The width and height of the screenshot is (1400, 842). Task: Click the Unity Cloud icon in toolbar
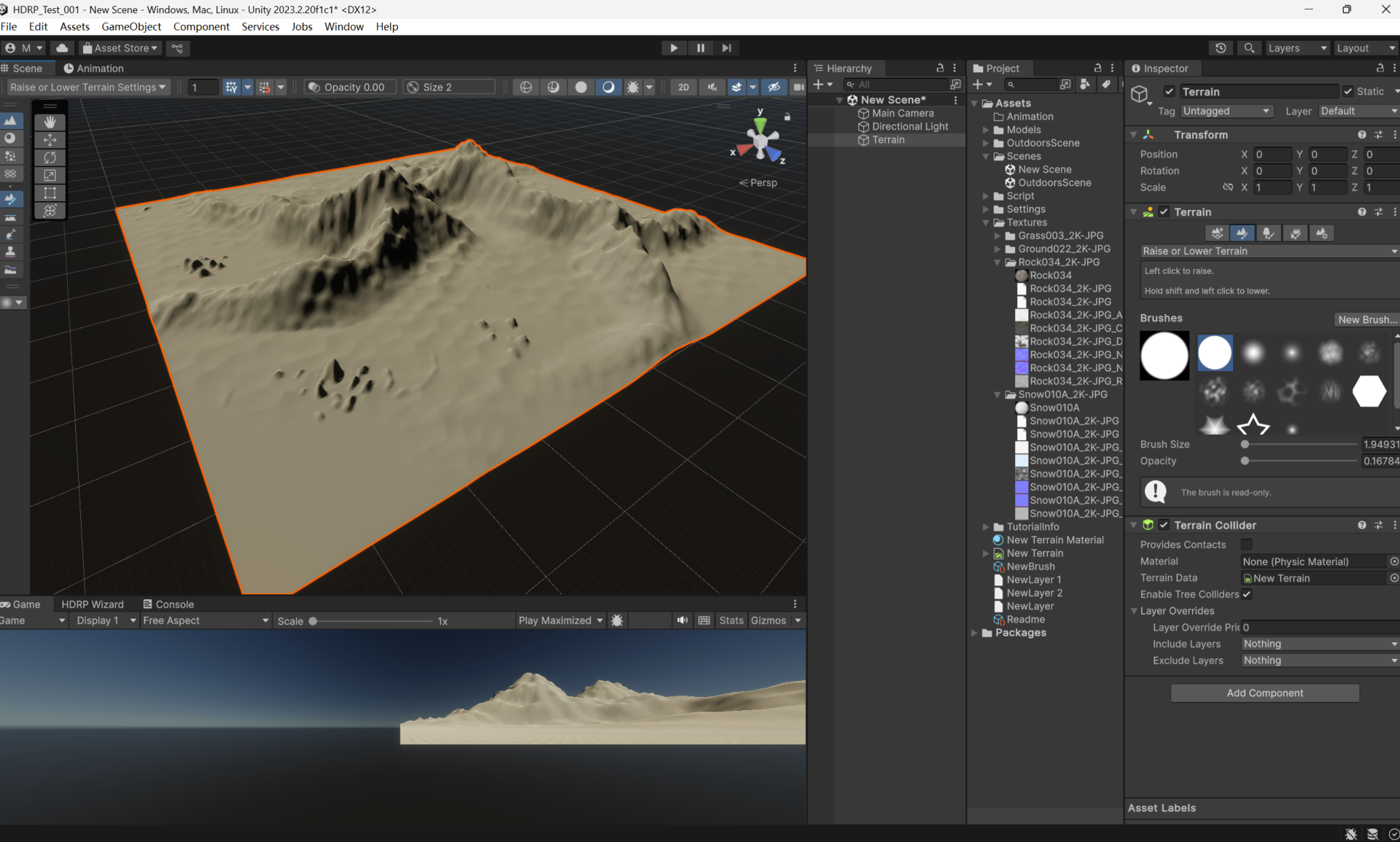click(63, 48)
